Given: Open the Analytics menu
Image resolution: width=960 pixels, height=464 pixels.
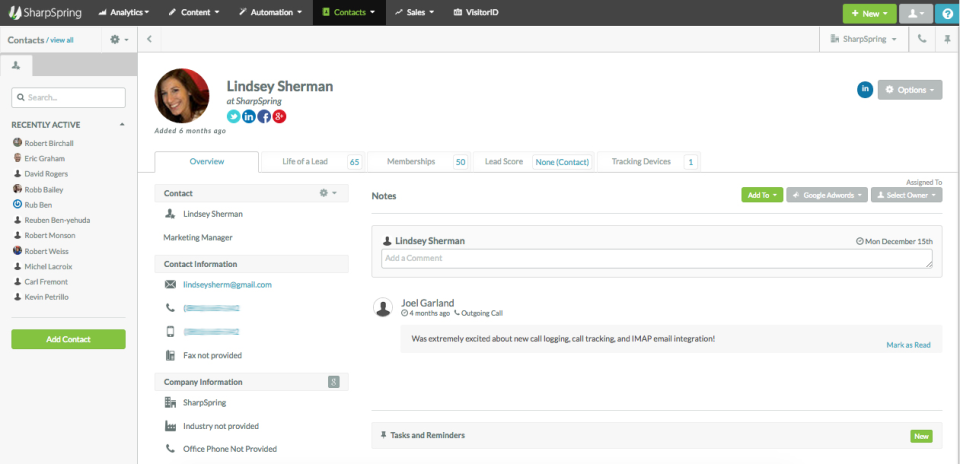Looking at the screenshot, I should pyautogui.click(x=124, y=12).
